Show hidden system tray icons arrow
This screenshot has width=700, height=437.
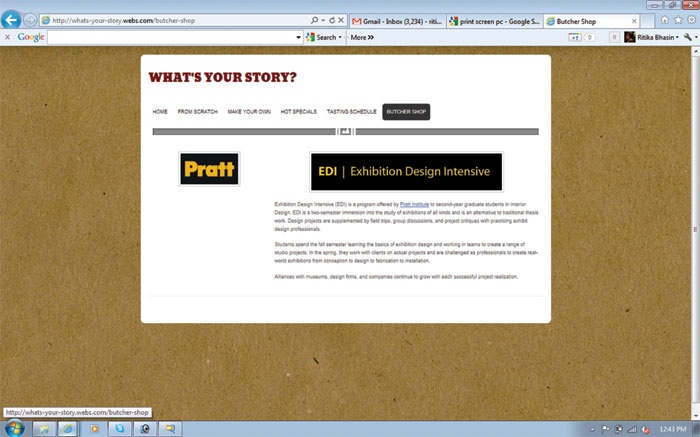592,429
